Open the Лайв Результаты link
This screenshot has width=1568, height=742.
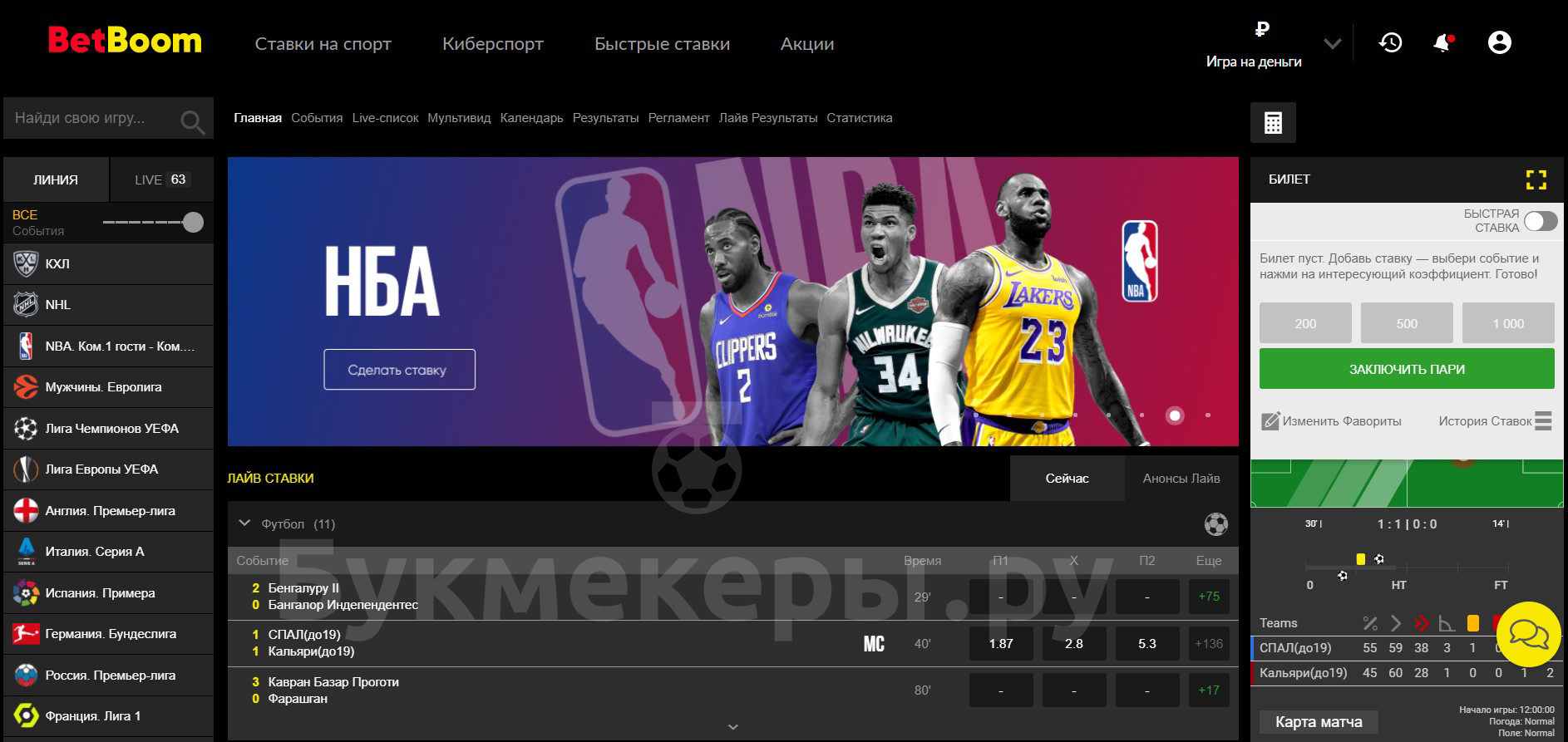point(768,118)
